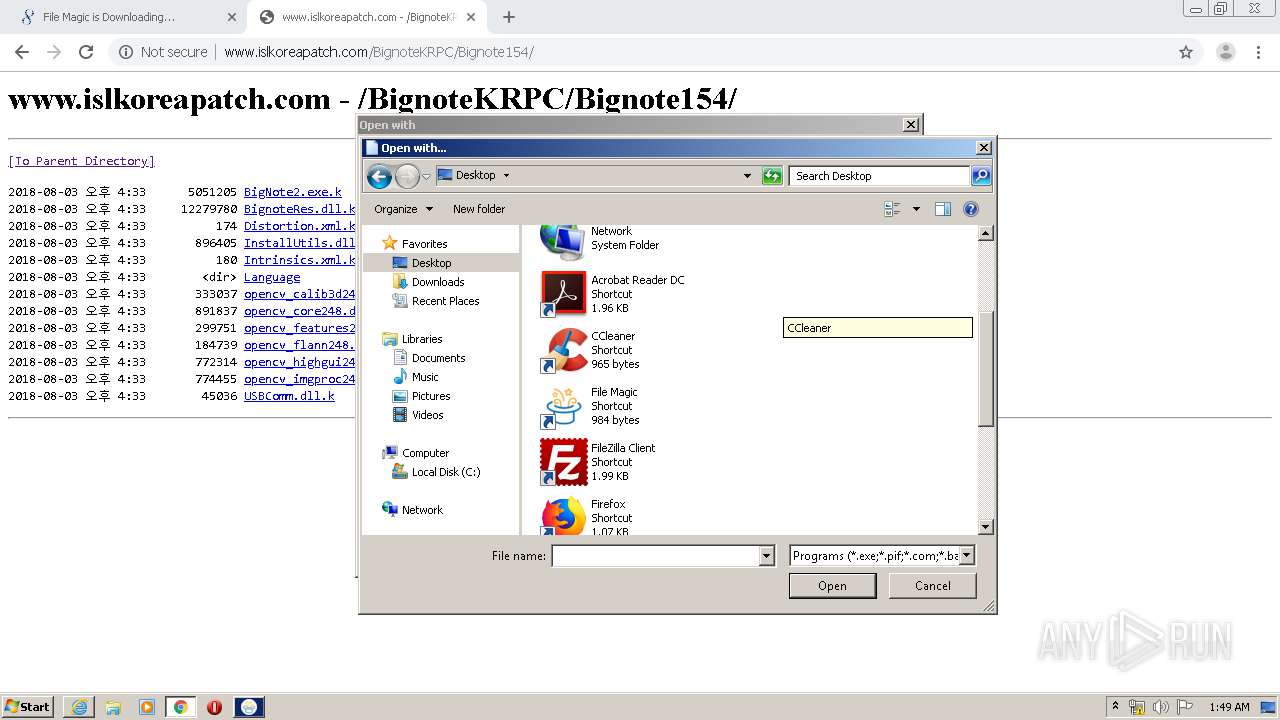Click the Forward arrow in Open with dialog

pos(407,177)
